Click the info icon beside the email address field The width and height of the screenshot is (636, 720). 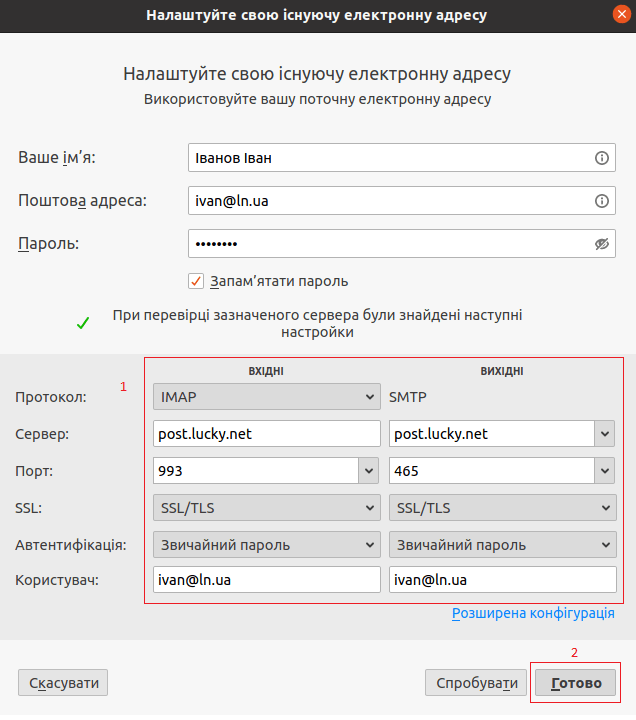602,201
